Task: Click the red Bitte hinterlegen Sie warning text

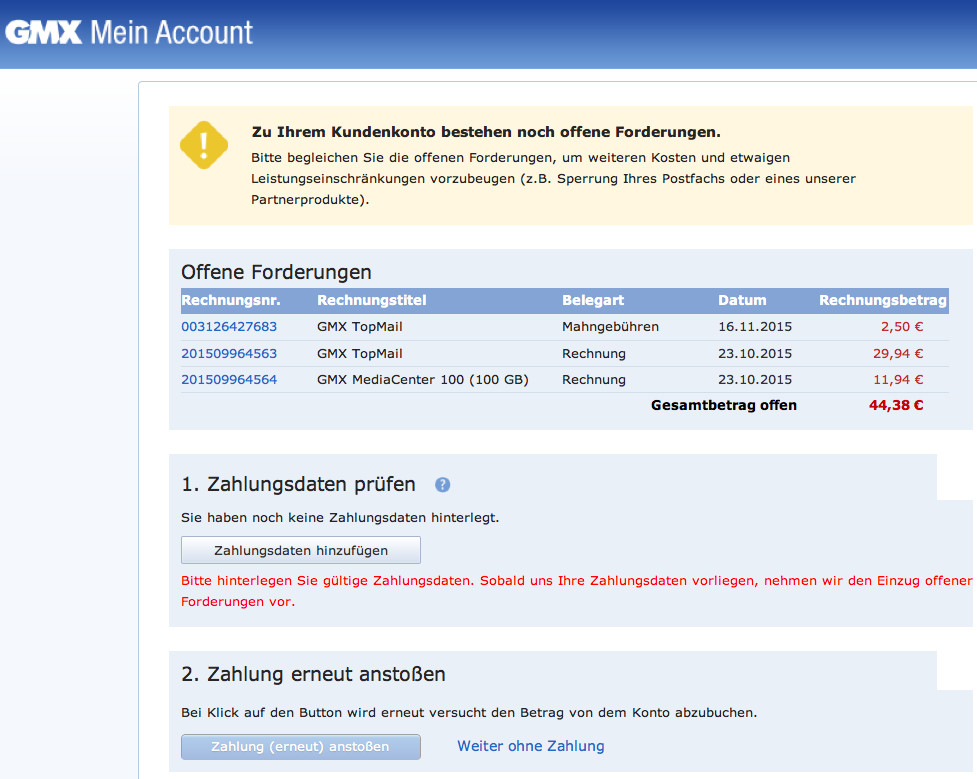Action: click(x=576, y=591)
